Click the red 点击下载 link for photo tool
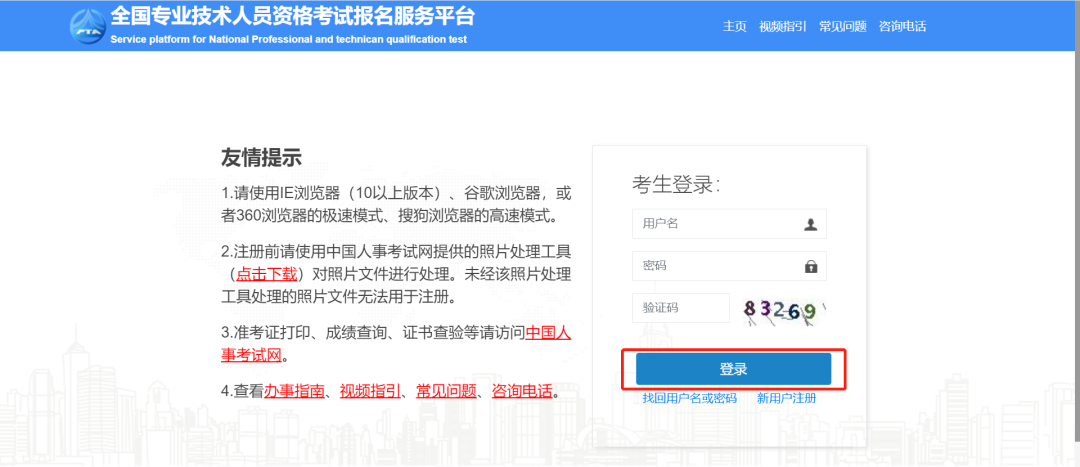Screen dimensions: 1080x467 coord(266,273)
